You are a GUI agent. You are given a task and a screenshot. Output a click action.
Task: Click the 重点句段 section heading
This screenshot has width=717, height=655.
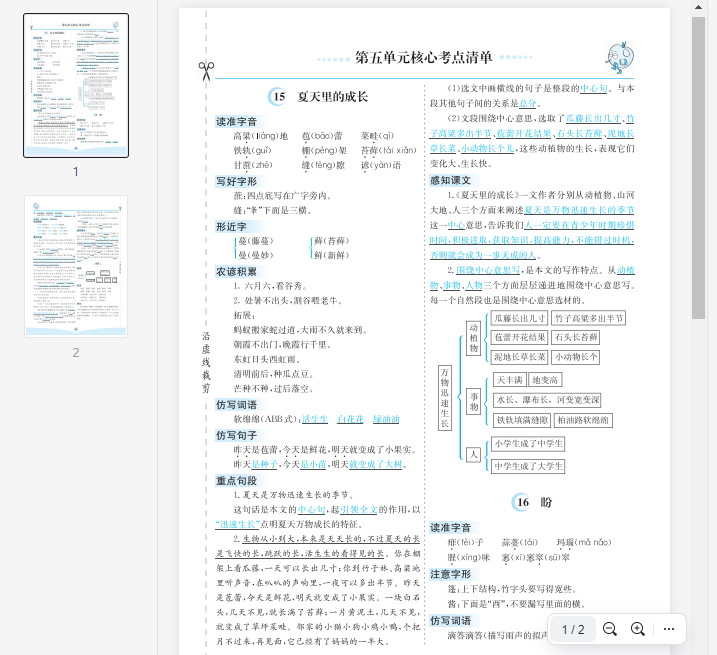236,480
